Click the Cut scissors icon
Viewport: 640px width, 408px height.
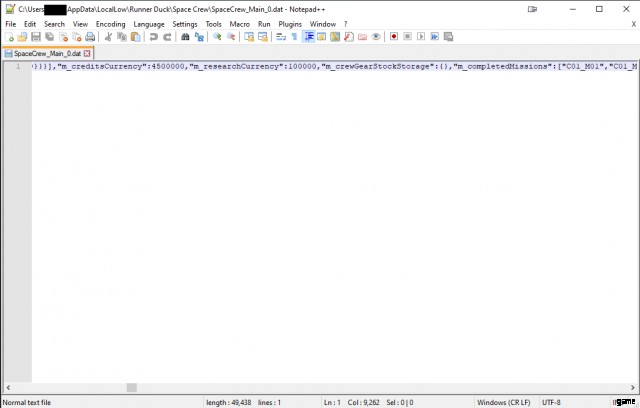108,37
